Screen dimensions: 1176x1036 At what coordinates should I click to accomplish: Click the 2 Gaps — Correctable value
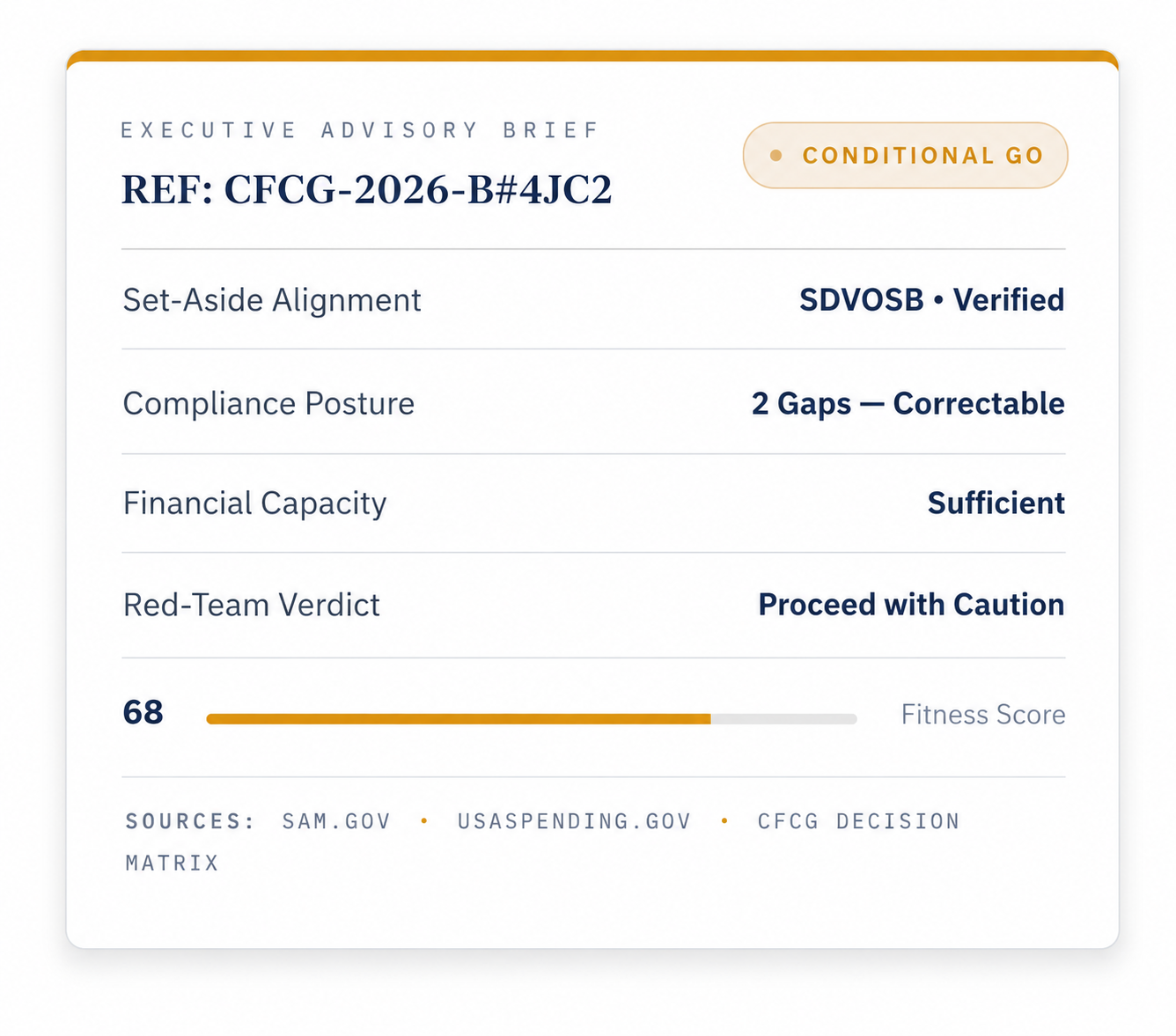908,403
